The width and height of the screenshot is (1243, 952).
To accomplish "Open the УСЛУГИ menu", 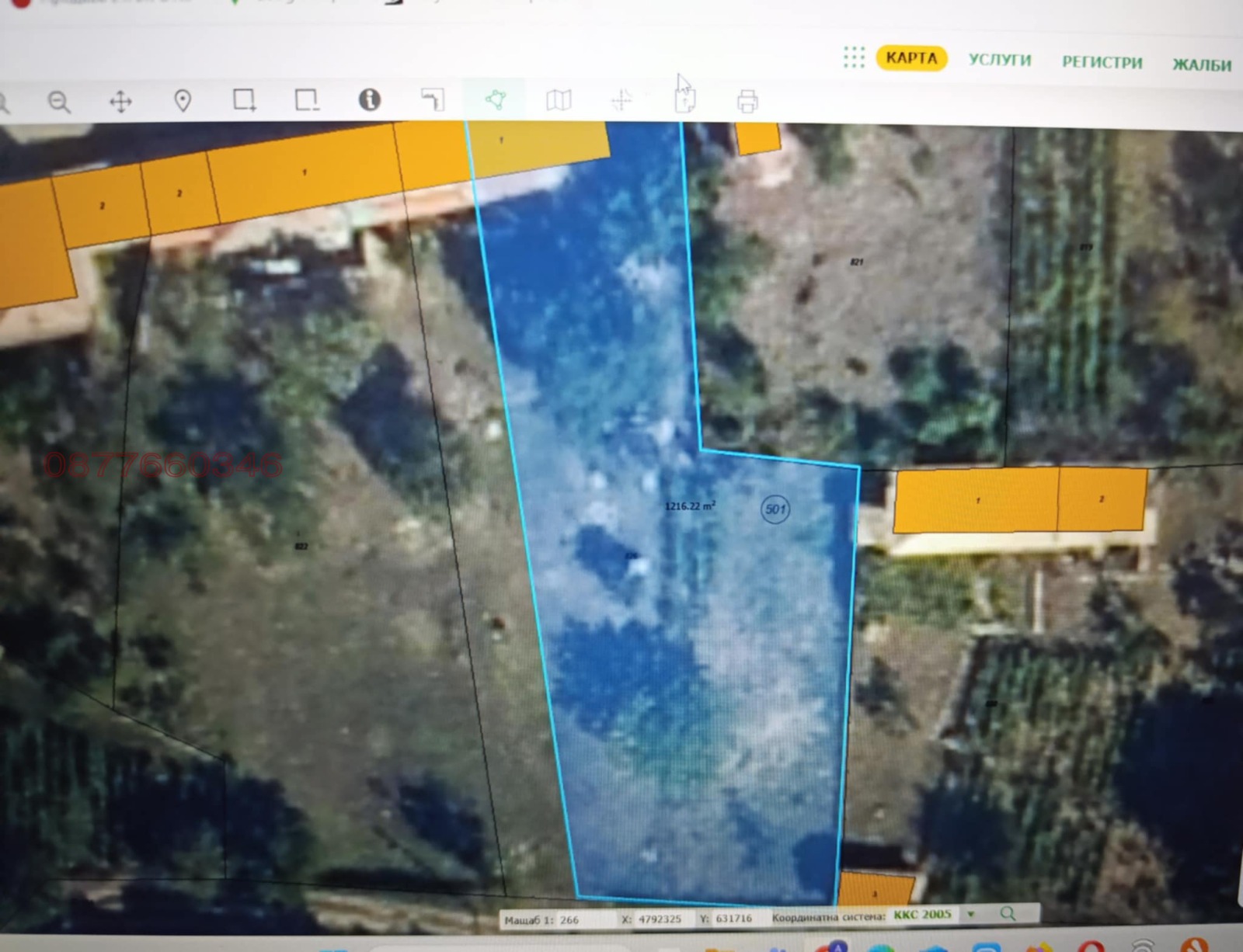I will 1000,60.
